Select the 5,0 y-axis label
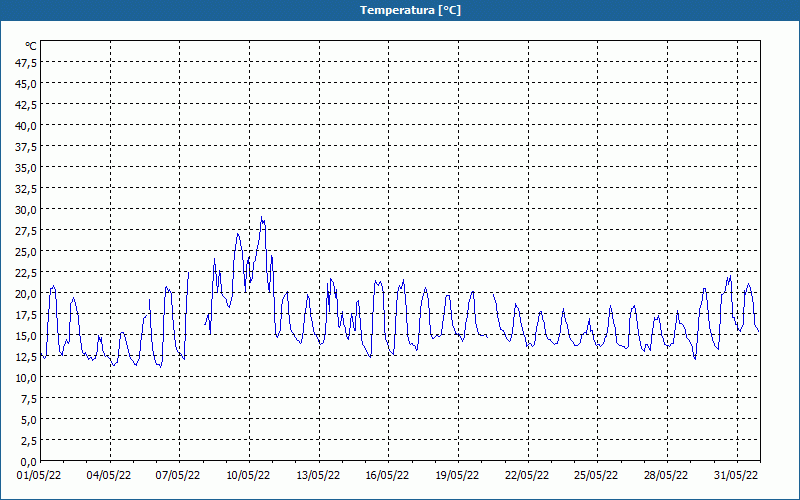The image size is (800, 500). (x=29, y=420)
